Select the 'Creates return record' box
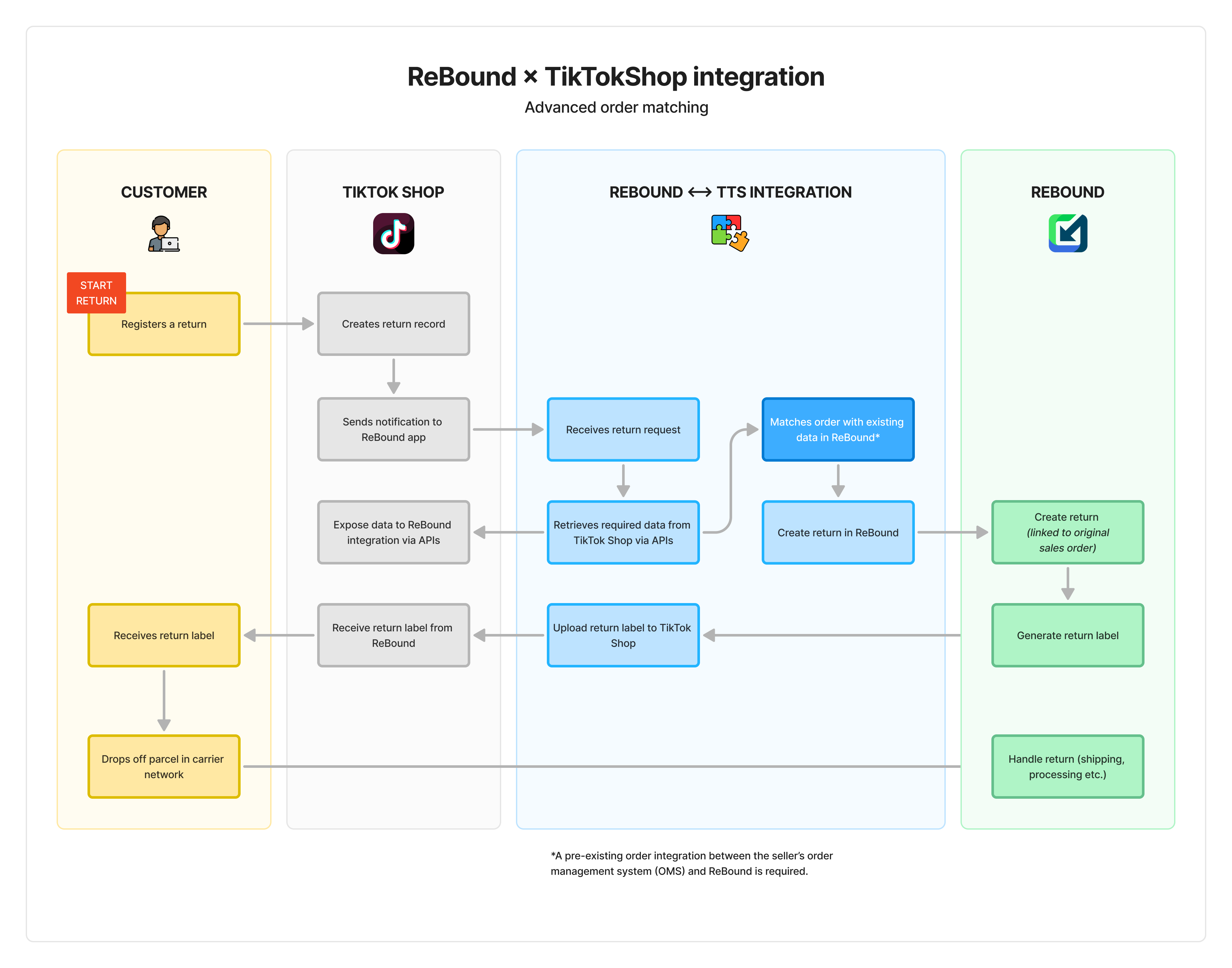 coord(394,324)
